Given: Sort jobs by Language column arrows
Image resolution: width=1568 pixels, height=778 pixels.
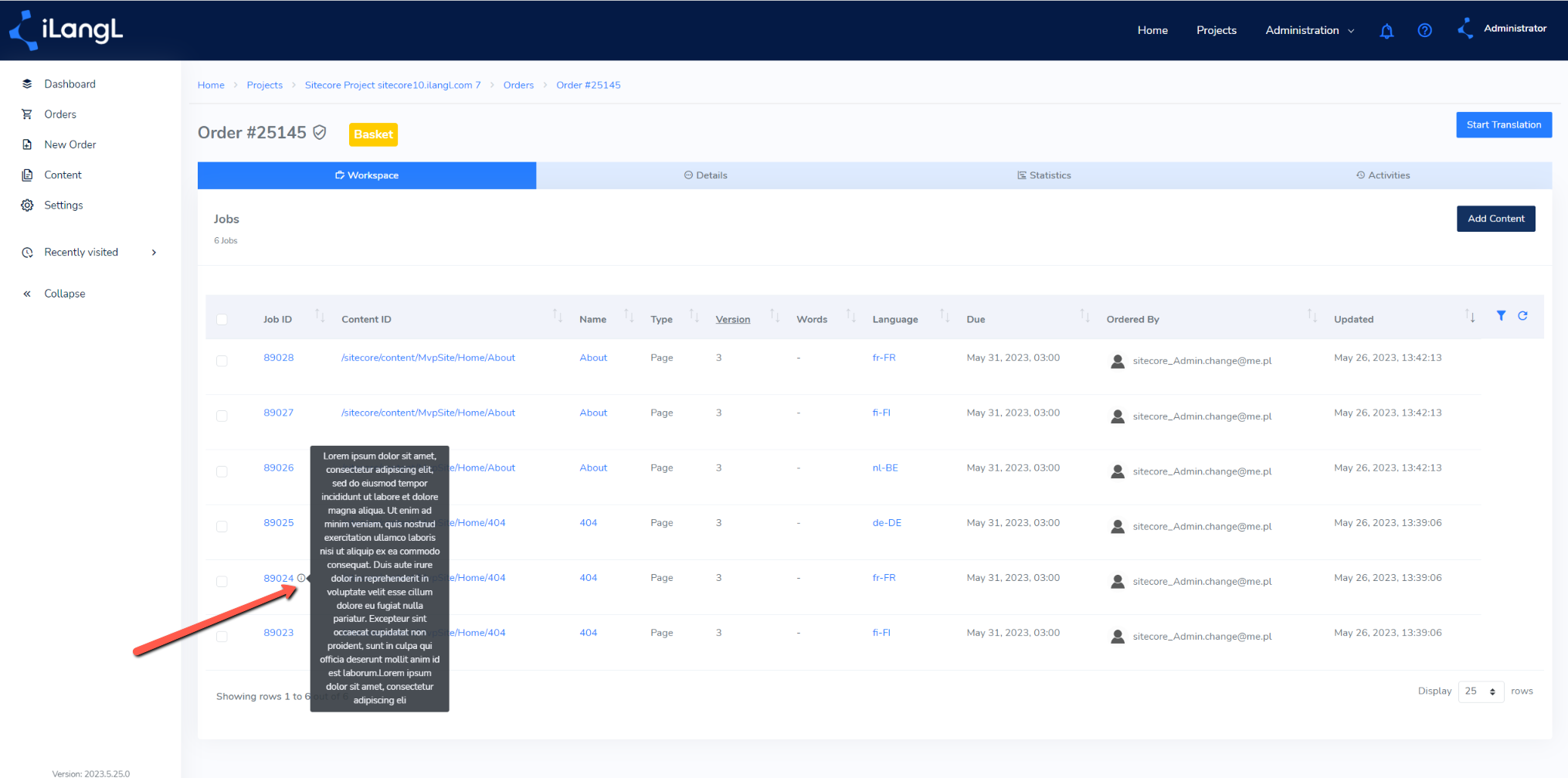Looking at the screenshot, I should pos(945,315).
